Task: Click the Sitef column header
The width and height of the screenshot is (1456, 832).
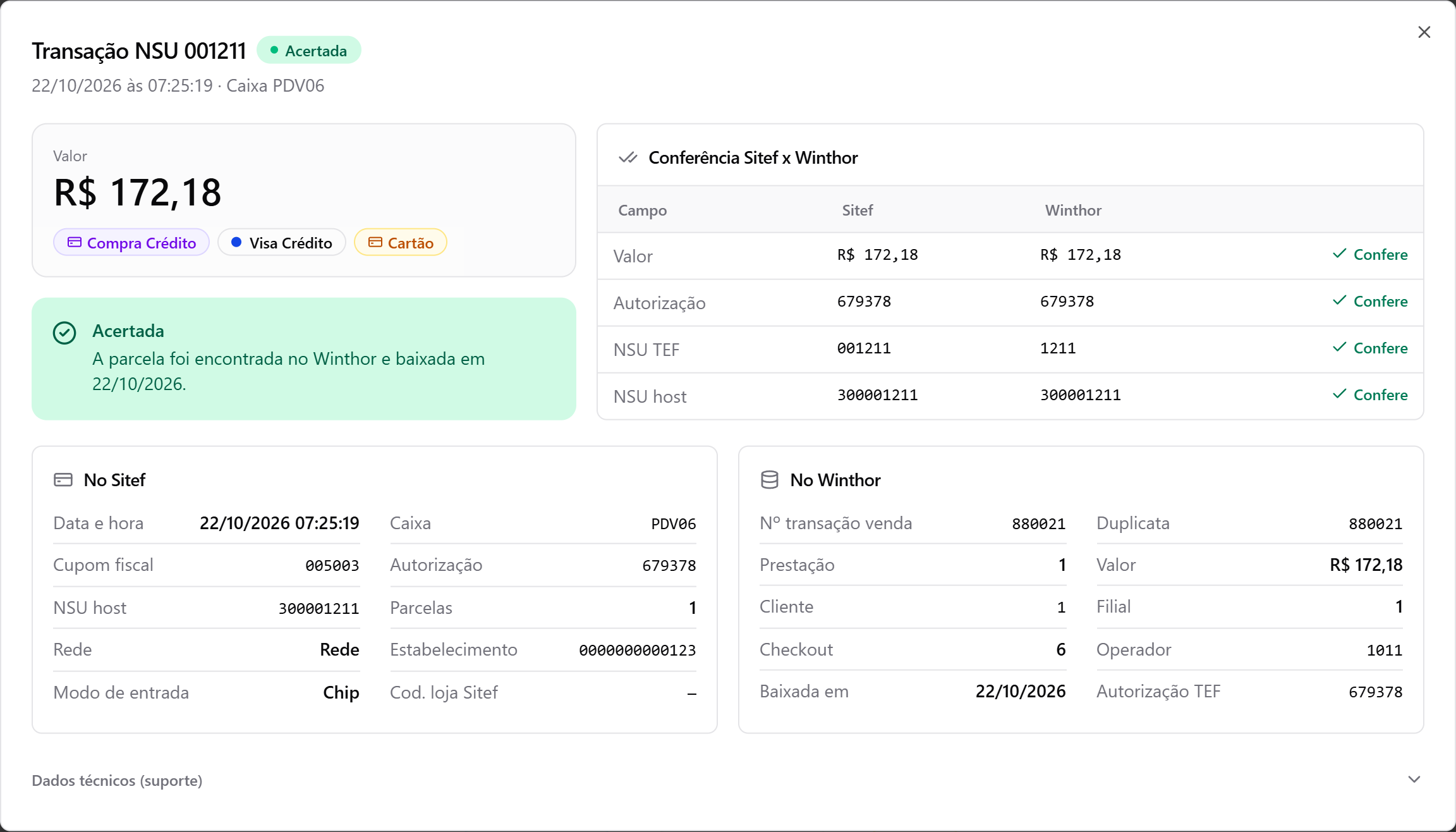Action: 858,210
